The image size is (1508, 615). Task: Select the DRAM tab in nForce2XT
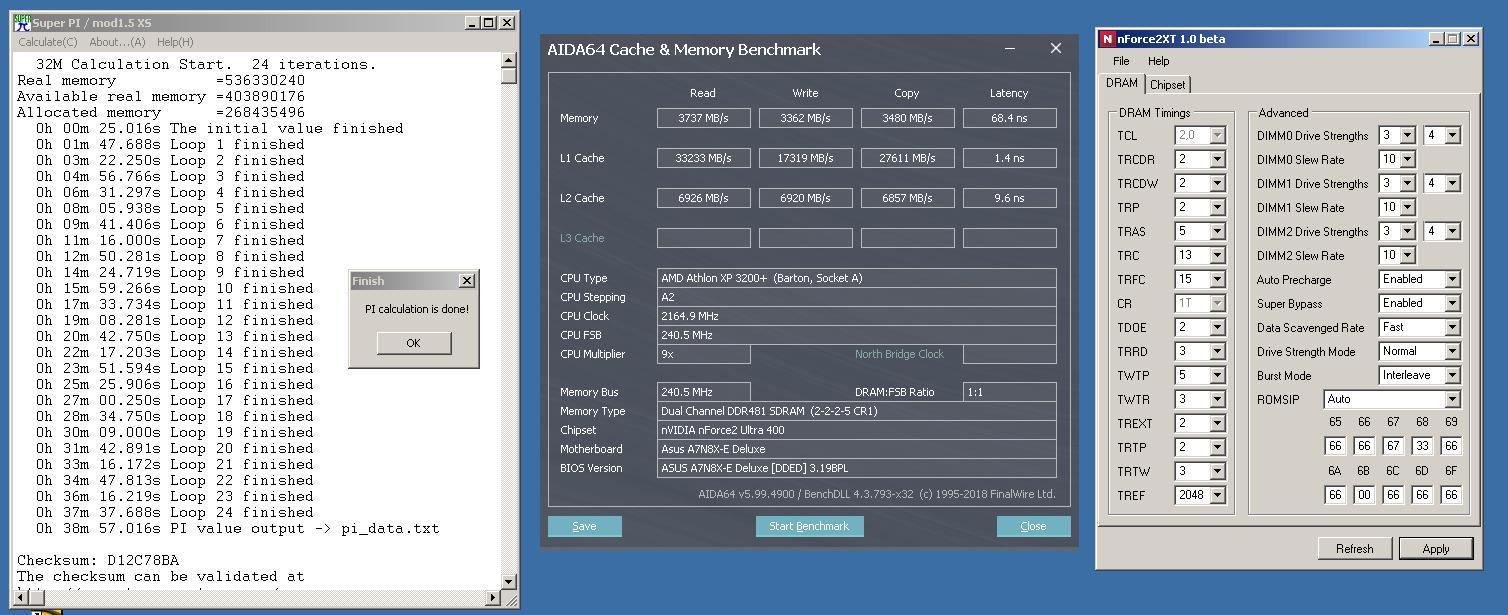(x=1121, y=83)
